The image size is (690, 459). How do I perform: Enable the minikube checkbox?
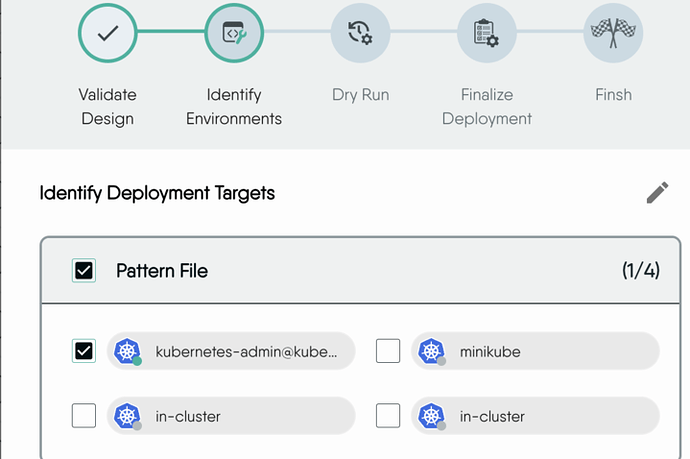tap(388, 351)
